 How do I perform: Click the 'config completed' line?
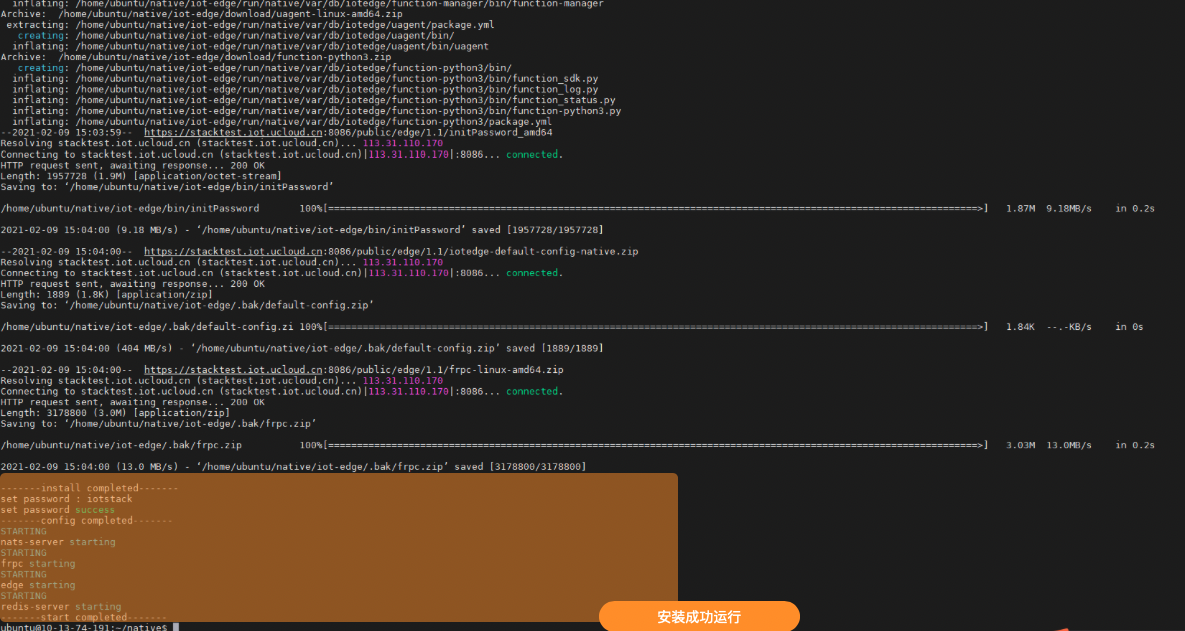click(x=86, y=521)
